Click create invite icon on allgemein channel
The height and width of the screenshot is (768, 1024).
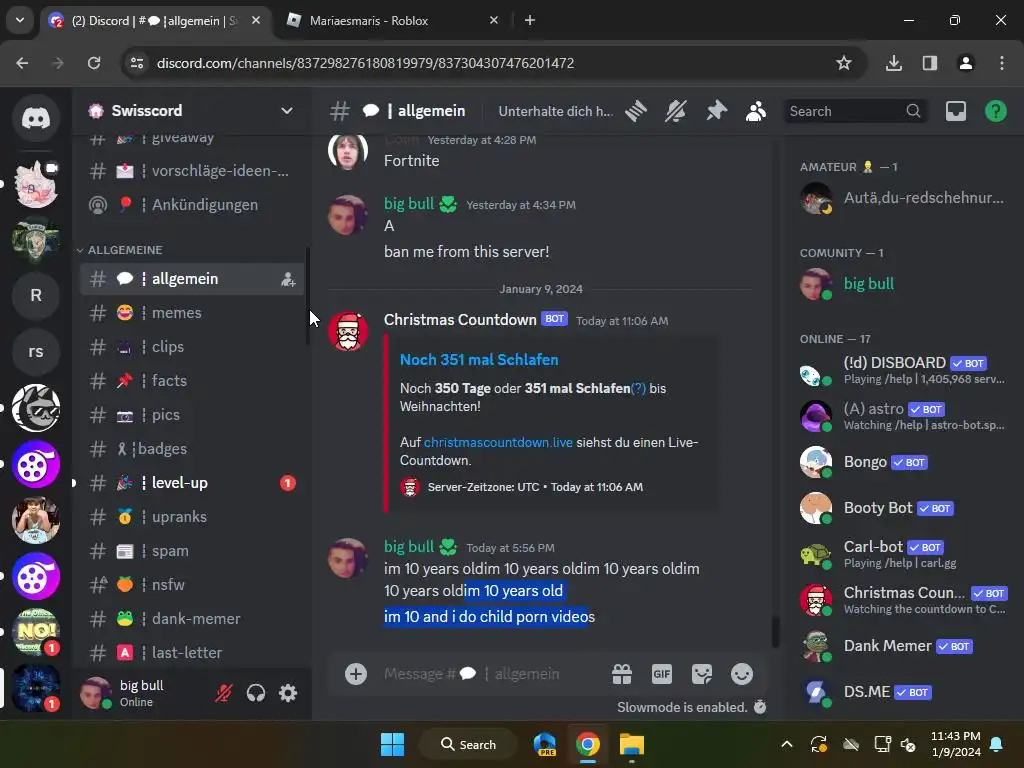pyautogui.click(x=288, y=280)
